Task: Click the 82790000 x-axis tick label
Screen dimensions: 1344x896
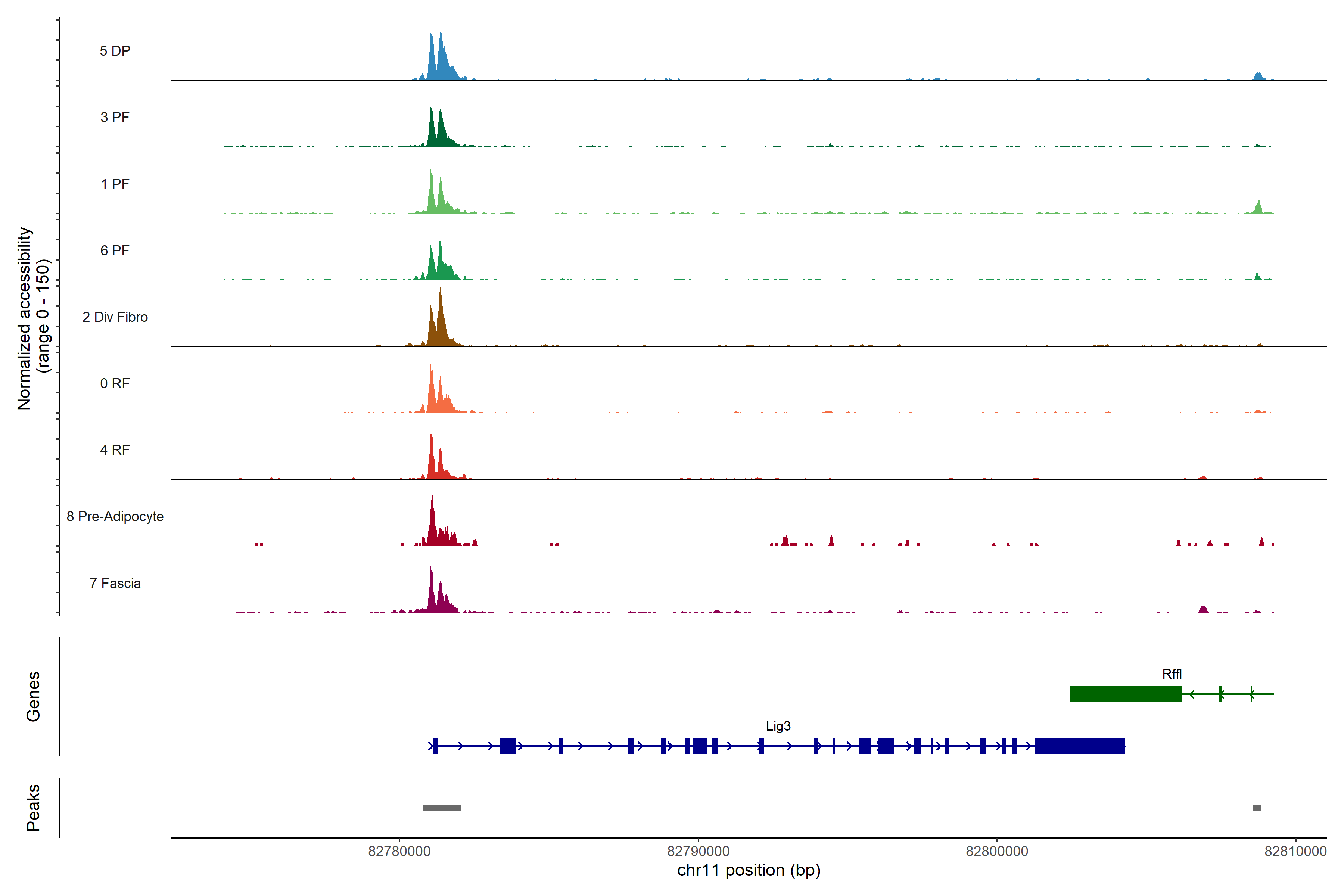Action: tap(698, 852)
